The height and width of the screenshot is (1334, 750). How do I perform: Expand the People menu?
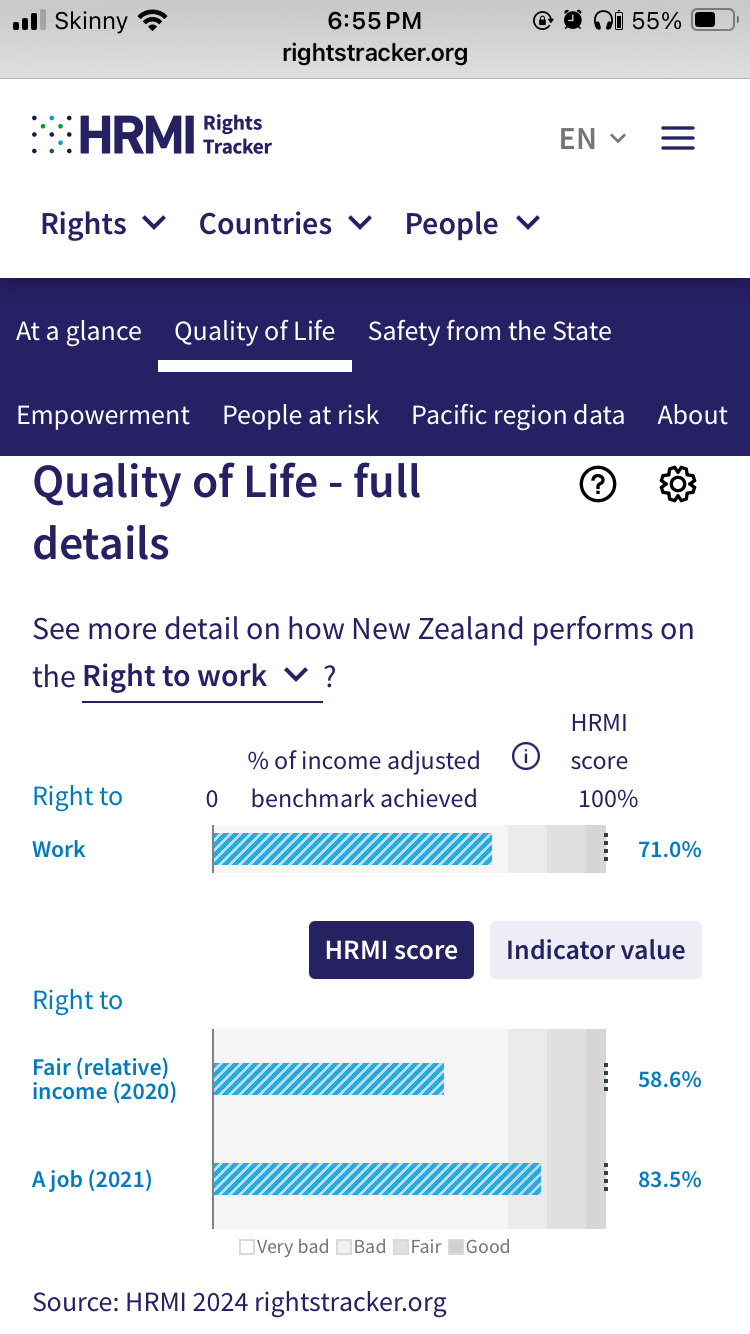click(x=472, y=224)
